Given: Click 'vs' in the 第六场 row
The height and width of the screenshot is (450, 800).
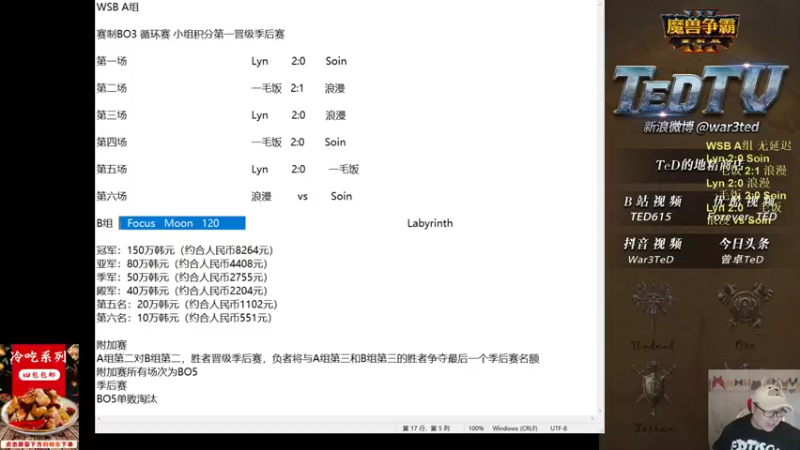Looking at the screenshot, I should pyautogui.click(x=303, y=196).
